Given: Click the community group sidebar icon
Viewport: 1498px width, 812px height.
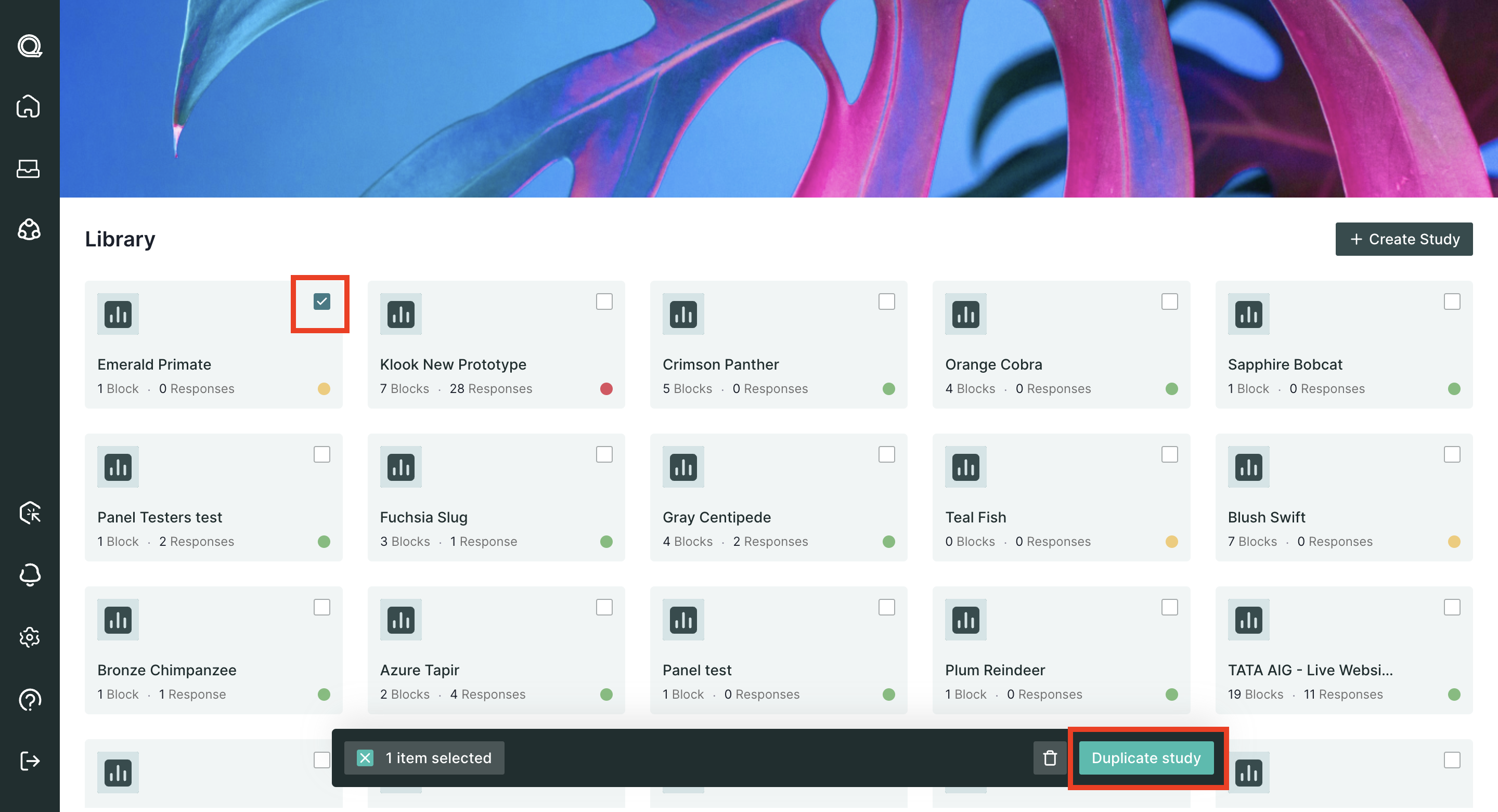Looking at the screenshot, I should coord(29,230).
